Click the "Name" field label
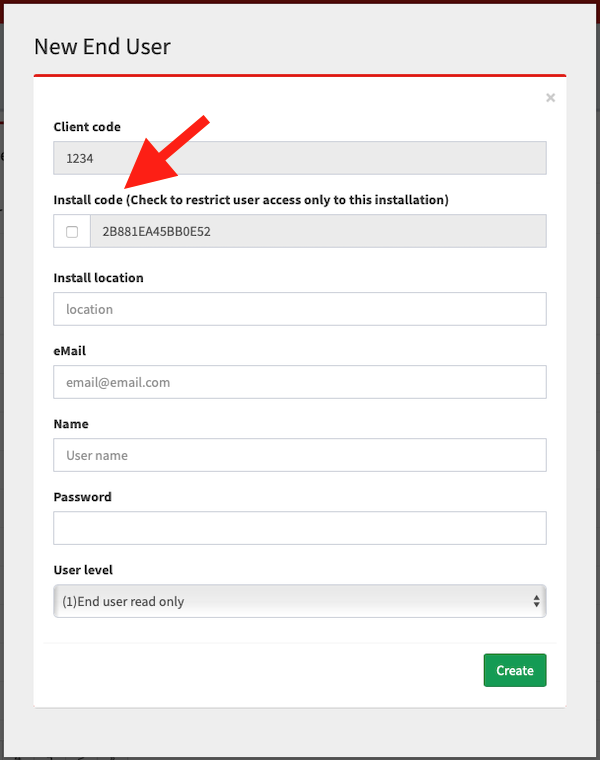This screenshot has height=760, width=600. point(71,424)
